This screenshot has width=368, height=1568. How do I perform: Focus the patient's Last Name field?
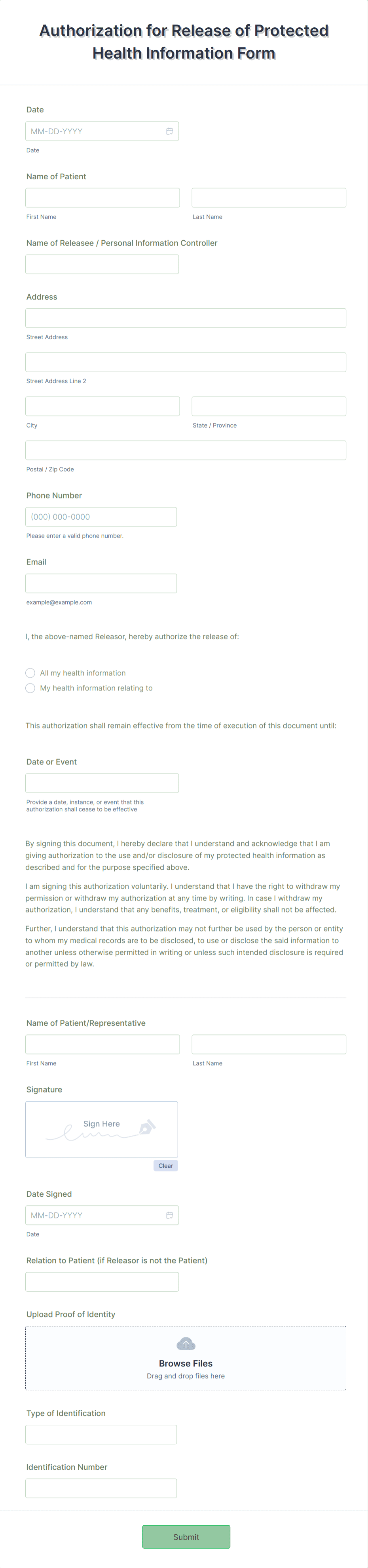pyautogui.click(x=268, y=197)
